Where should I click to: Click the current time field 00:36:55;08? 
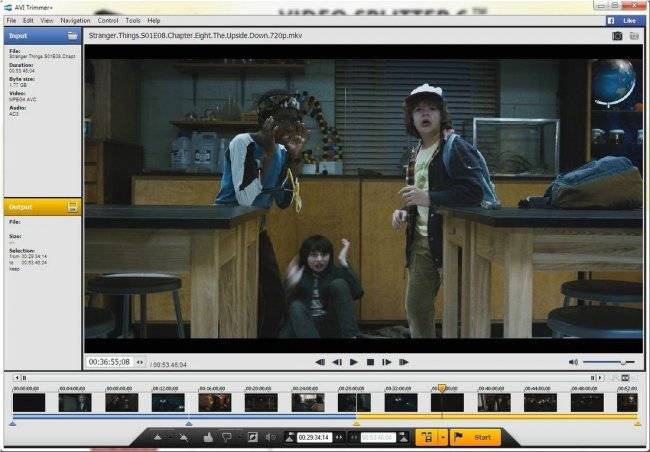click(109, 362)
